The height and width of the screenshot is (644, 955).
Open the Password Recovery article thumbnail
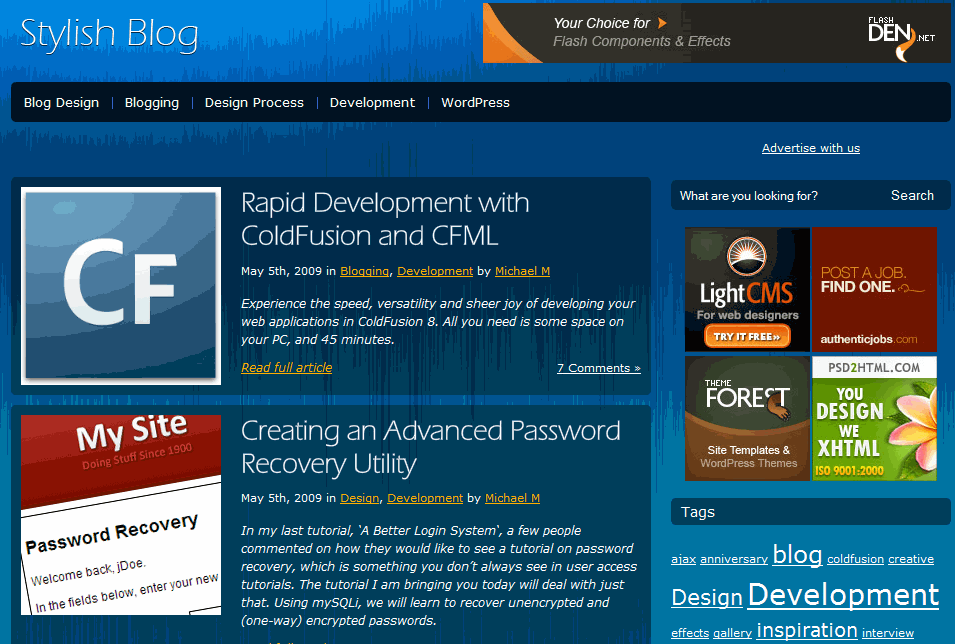(x=121, y=515)
